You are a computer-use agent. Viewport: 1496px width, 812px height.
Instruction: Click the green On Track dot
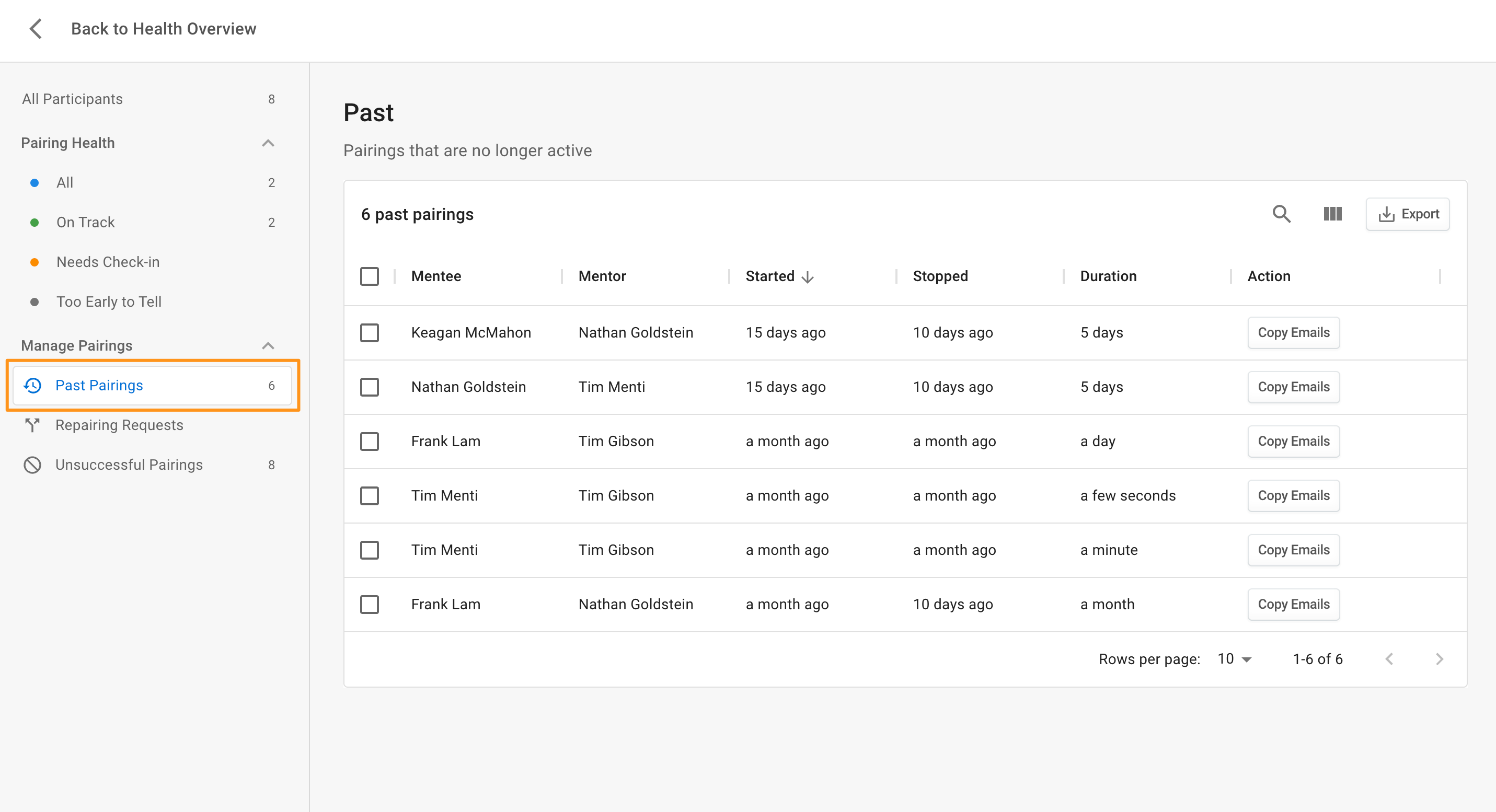point(34,222)
